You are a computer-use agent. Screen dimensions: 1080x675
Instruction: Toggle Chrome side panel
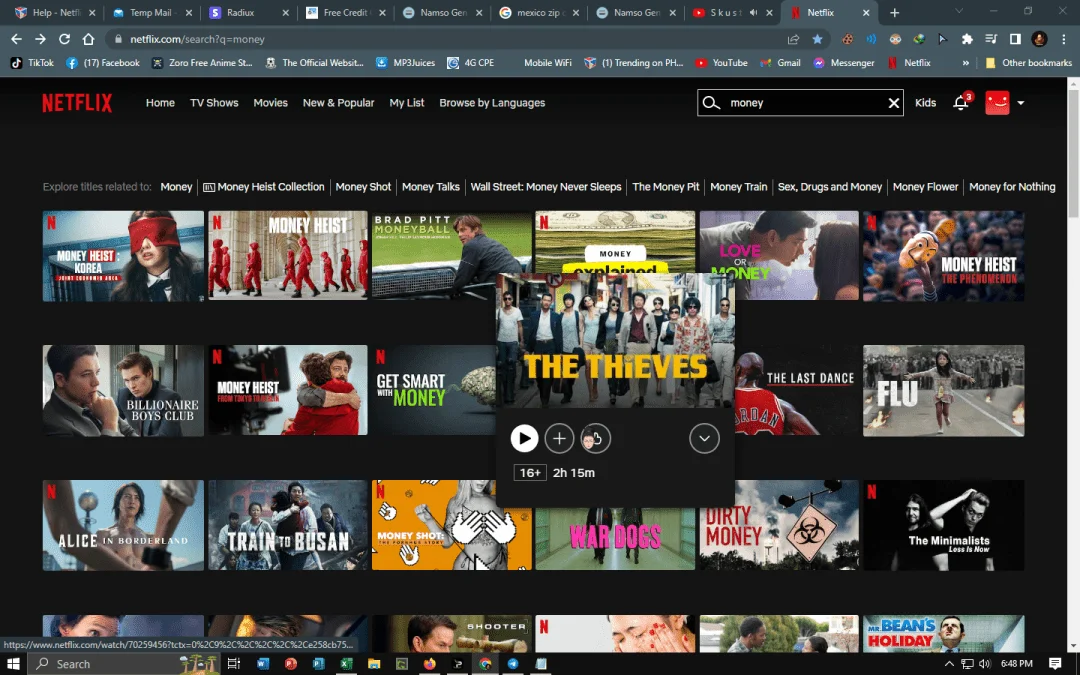pyautogui.click(x=1015, y=39)
